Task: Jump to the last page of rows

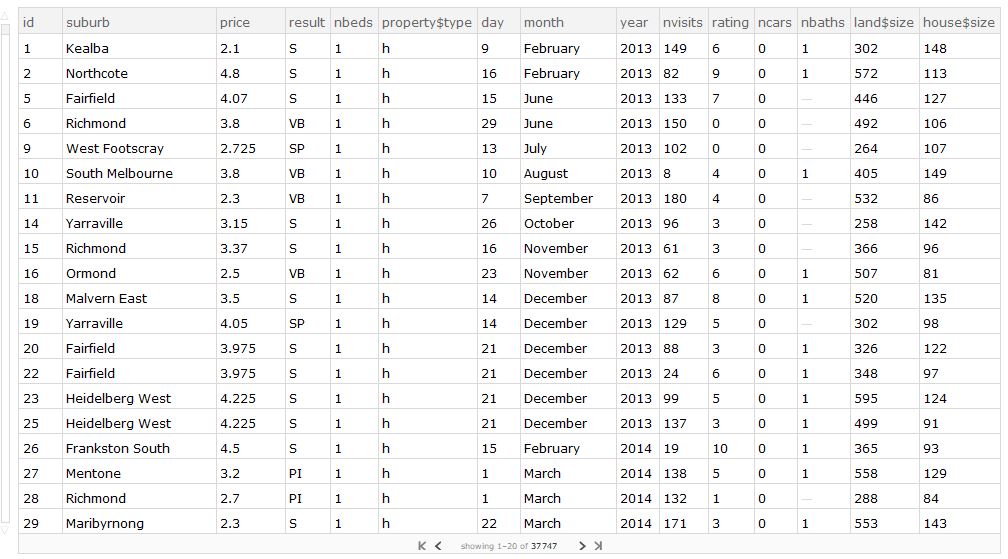Action: coord(598,546)
